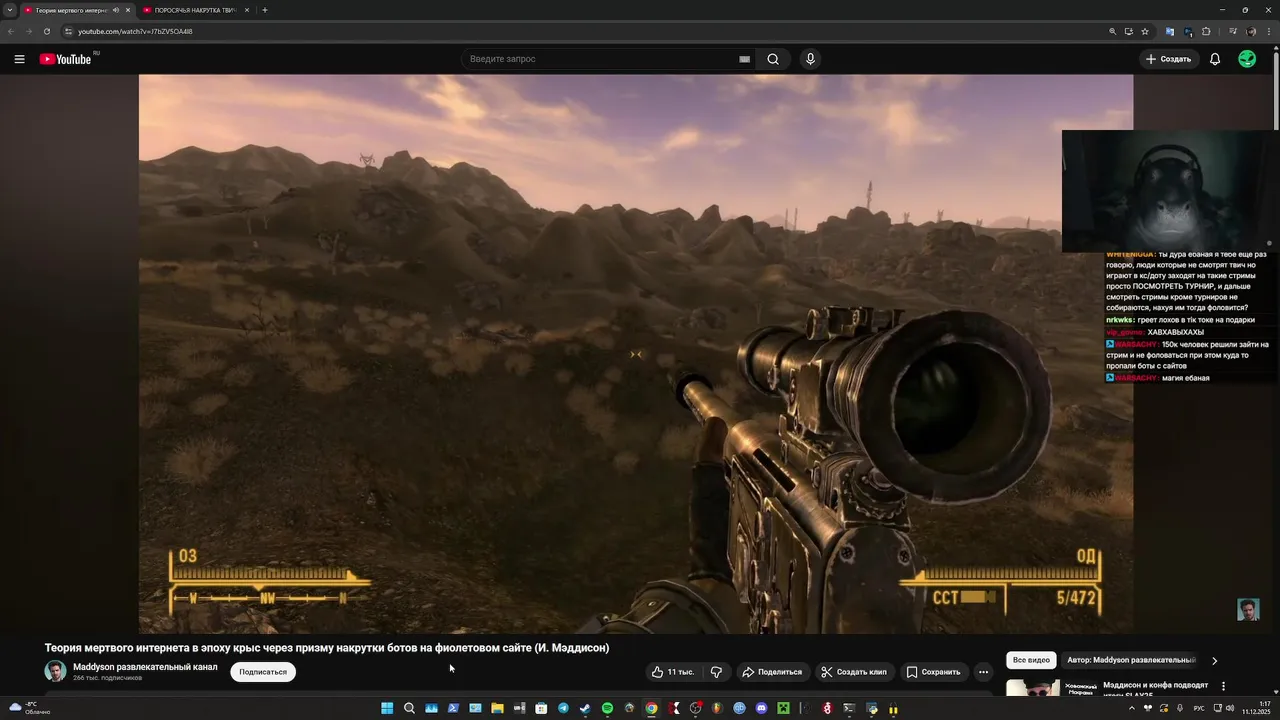The height and width of the screenshot is (720, 1280).
Task: Open Microsoft Store from the taskbar
Action: click(x=541, y=708)
